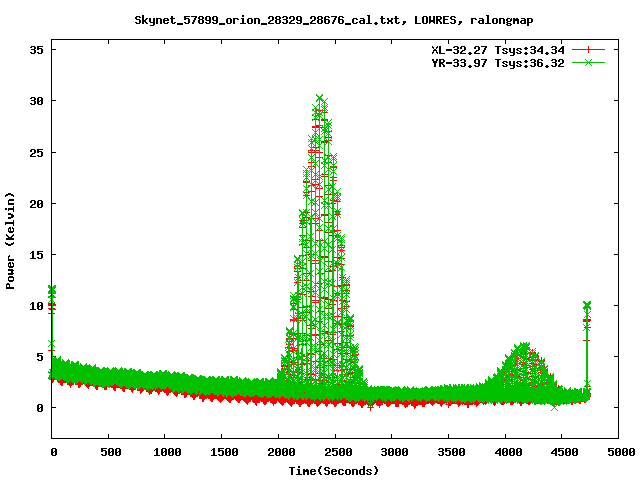Click the red legend line sample
Viewport: 640px width, 480px height.
coord(588,50)
